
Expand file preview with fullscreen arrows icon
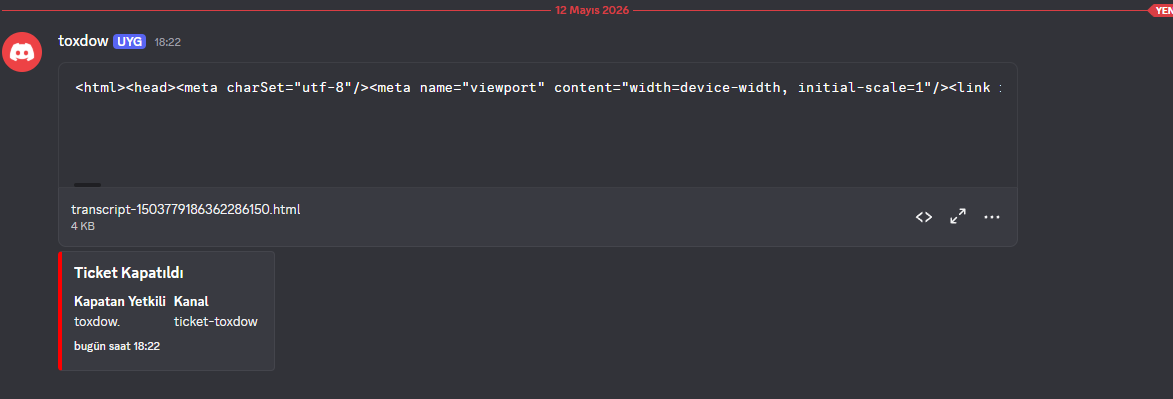tap(958, 217)
